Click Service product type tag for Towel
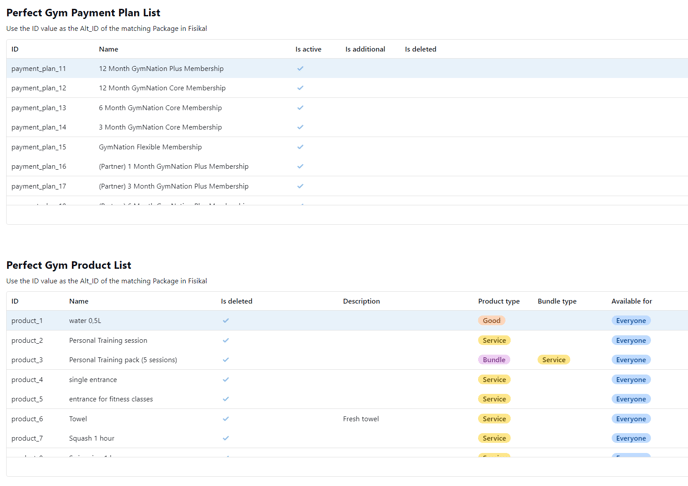688x486 pixels. pyautogui.click(x=494, y=419)
